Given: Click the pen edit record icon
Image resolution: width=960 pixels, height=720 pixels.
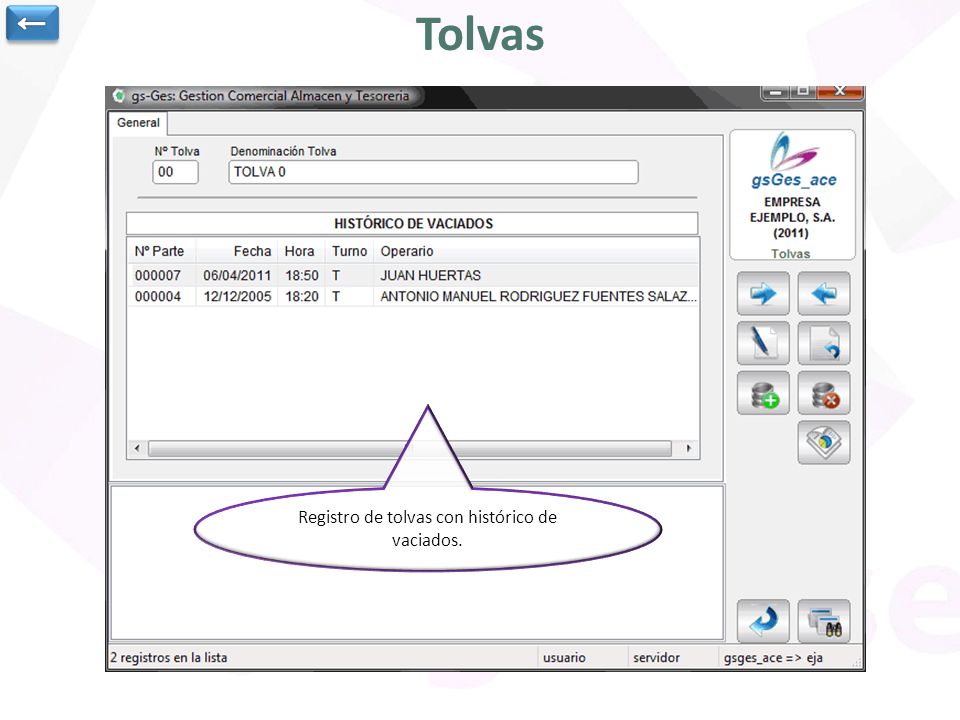Looking at the screenshot, I should coord(763,343).
